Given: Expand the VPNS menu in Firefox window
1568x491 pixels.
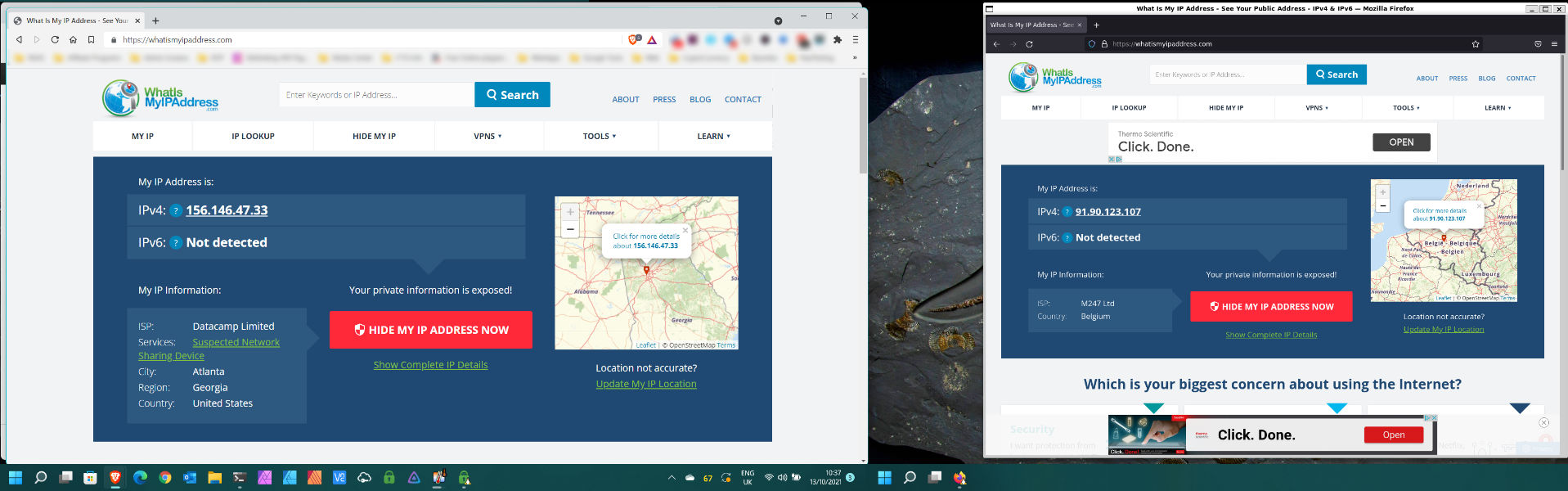Looking at the screenshot, I should click(x=1317, y=108).
